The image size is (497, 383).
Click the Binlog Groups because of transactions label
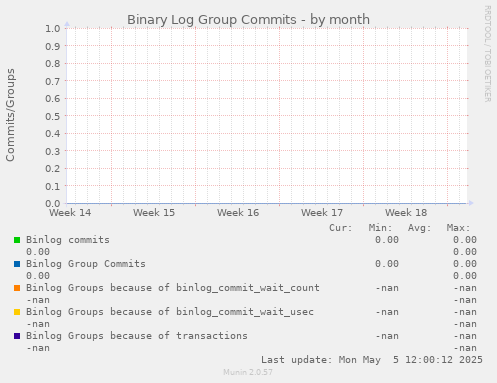137,336
